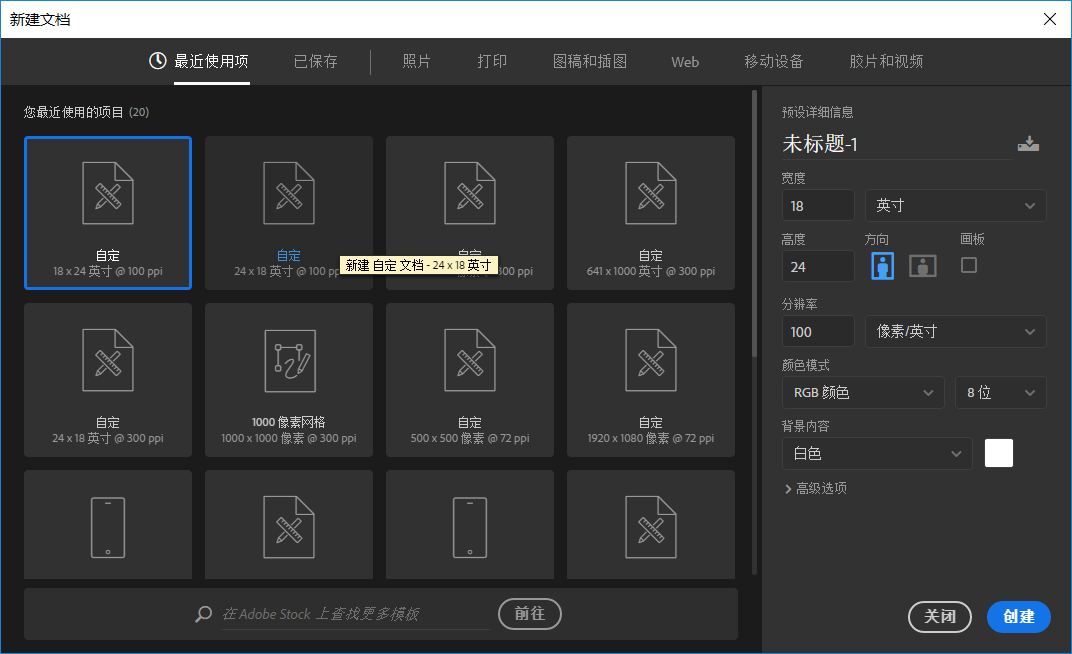Image resolution: width=1072 pixels, height=654 pixels.
Task: Open the 8 位 bit depth dropdown
Action: tap(1000, 392)
